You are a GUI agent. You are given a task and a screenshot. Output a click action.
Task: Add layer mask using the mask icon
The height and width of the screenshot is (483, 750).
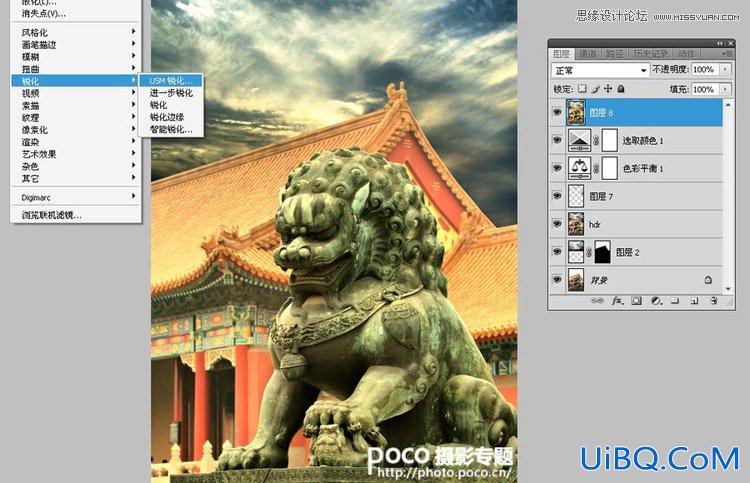pos(636,301)
